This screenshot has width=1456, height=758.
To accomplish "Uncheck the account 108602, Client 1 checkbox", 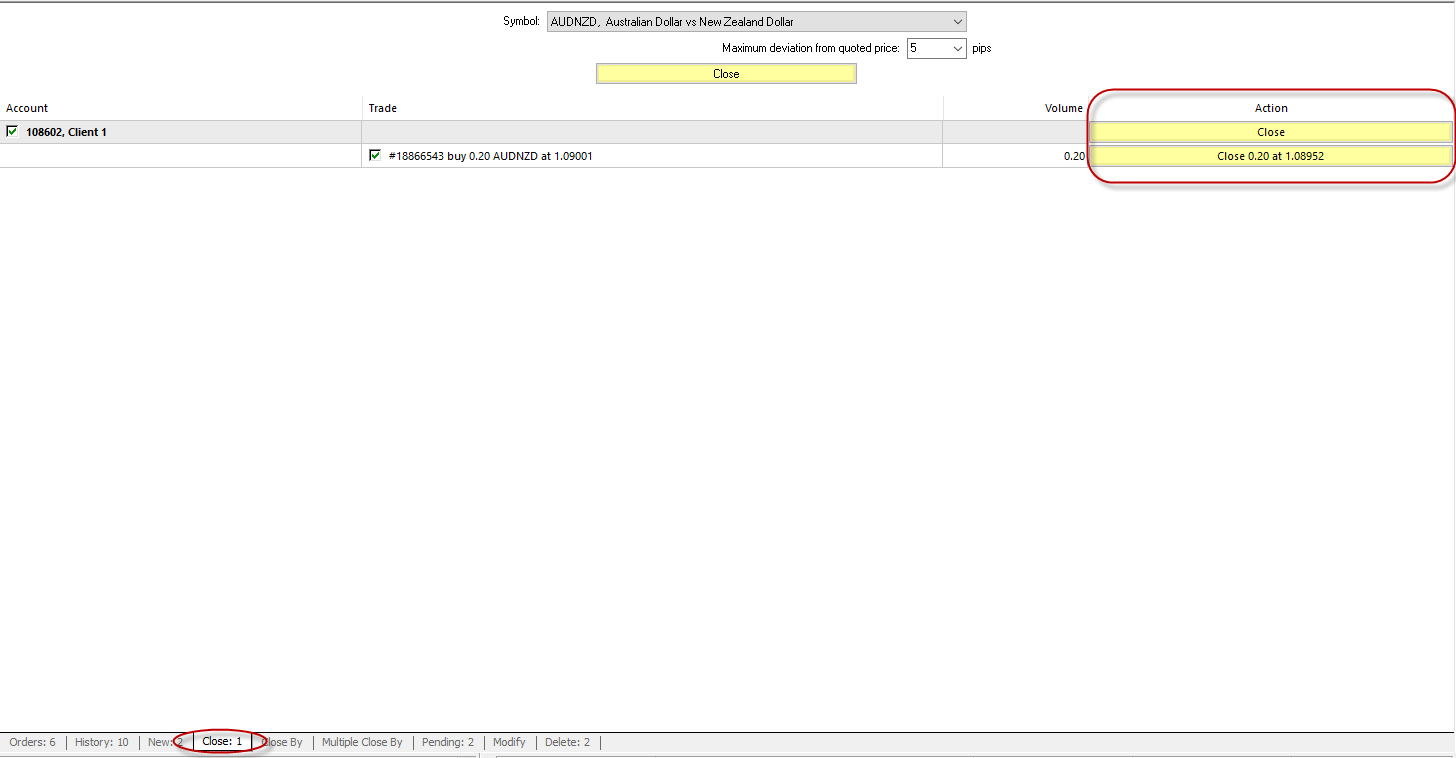I will coord(12,131).
